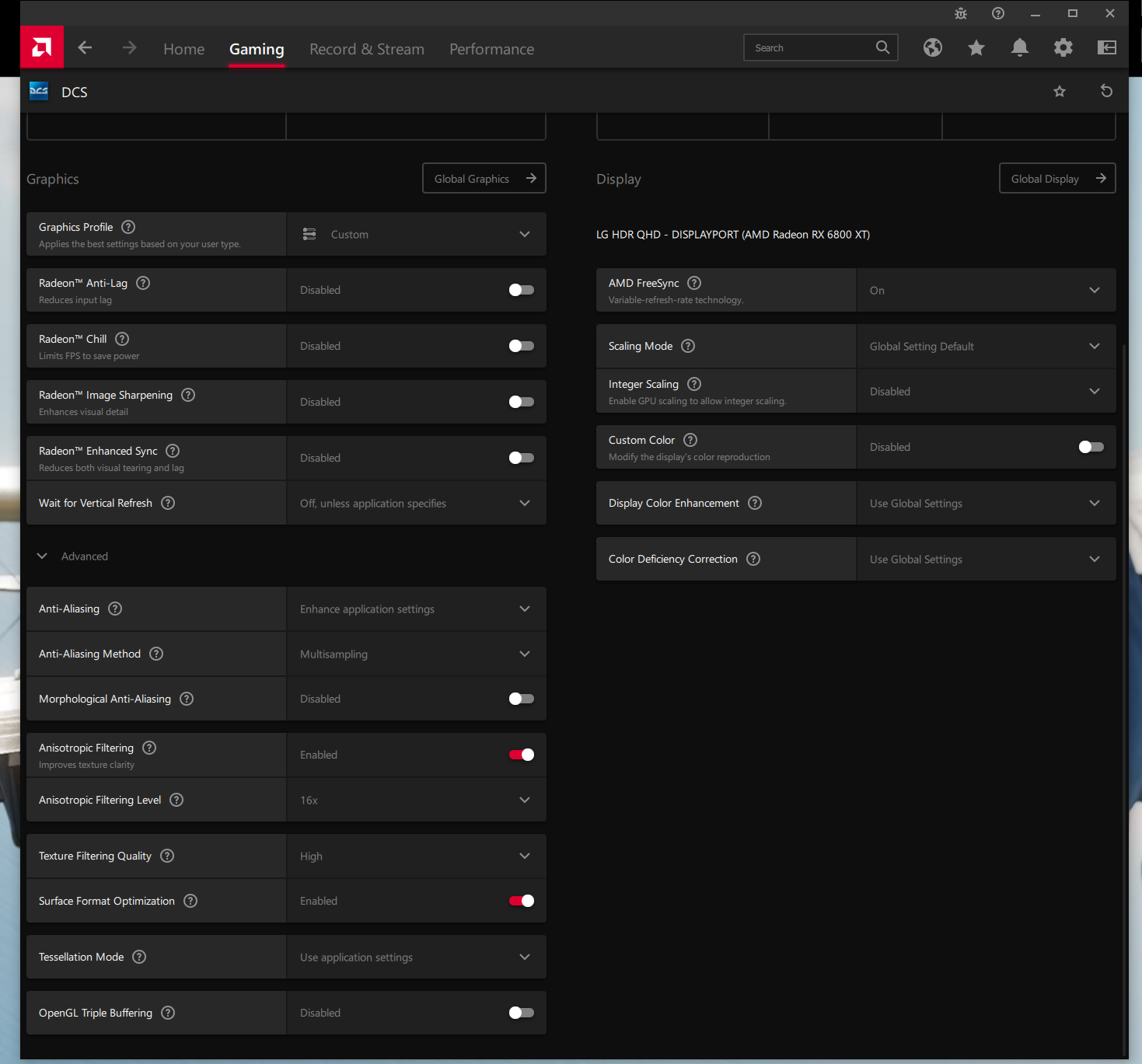Open Display Color Enhancement dropdown

tap(986, 503)
